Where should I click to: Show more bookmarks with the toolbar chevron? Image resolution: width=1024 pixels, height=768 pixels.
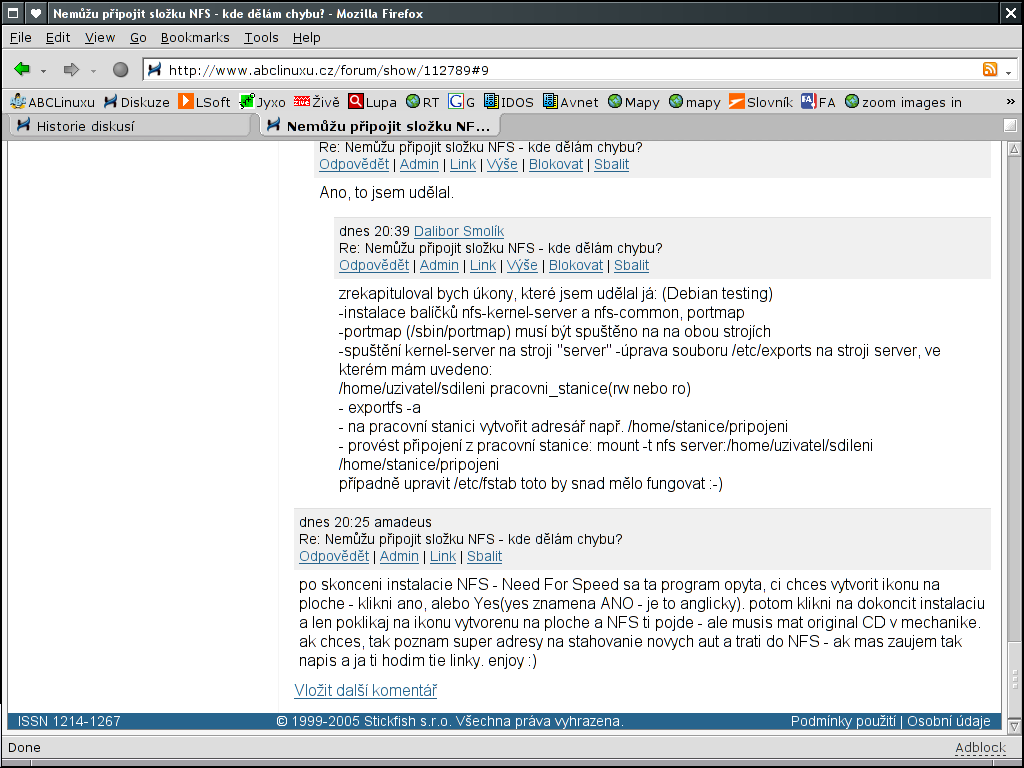pyautogui.click(x=1009, y=102)
